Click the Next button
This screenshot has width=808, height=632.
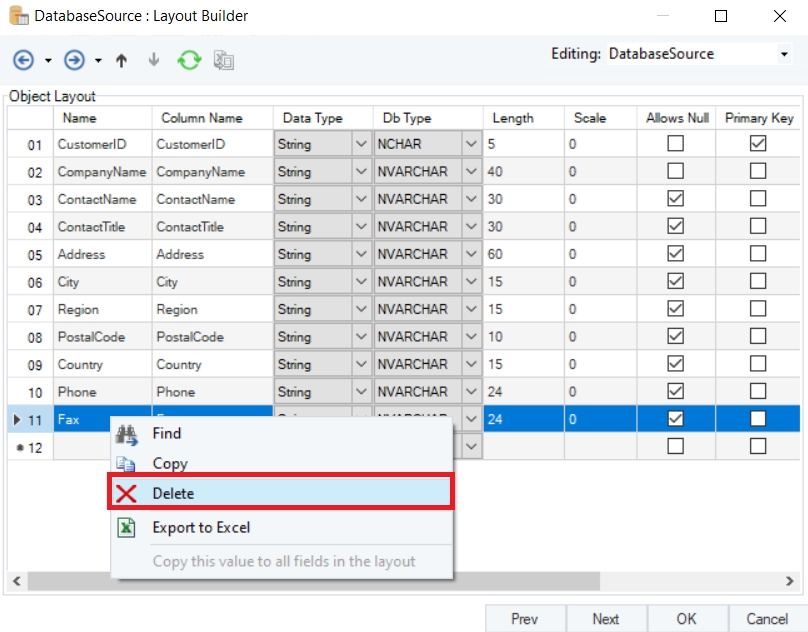tap(605, 619)
